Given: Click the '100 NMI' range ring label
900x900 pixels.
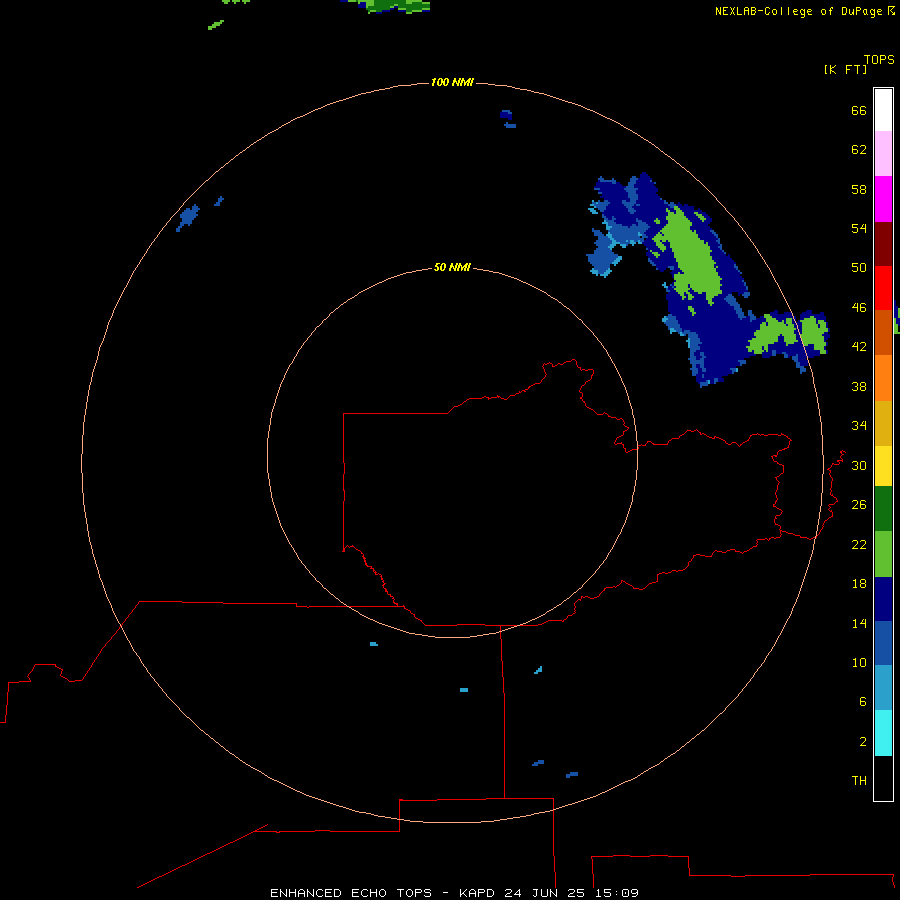Looking at the screenshot, I should click(452, 82).
